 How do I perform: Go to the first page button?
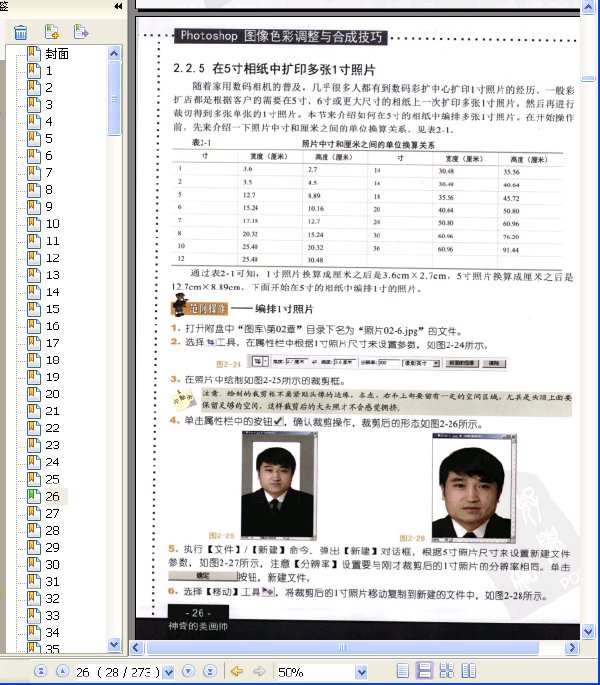(x=40, y=671)
